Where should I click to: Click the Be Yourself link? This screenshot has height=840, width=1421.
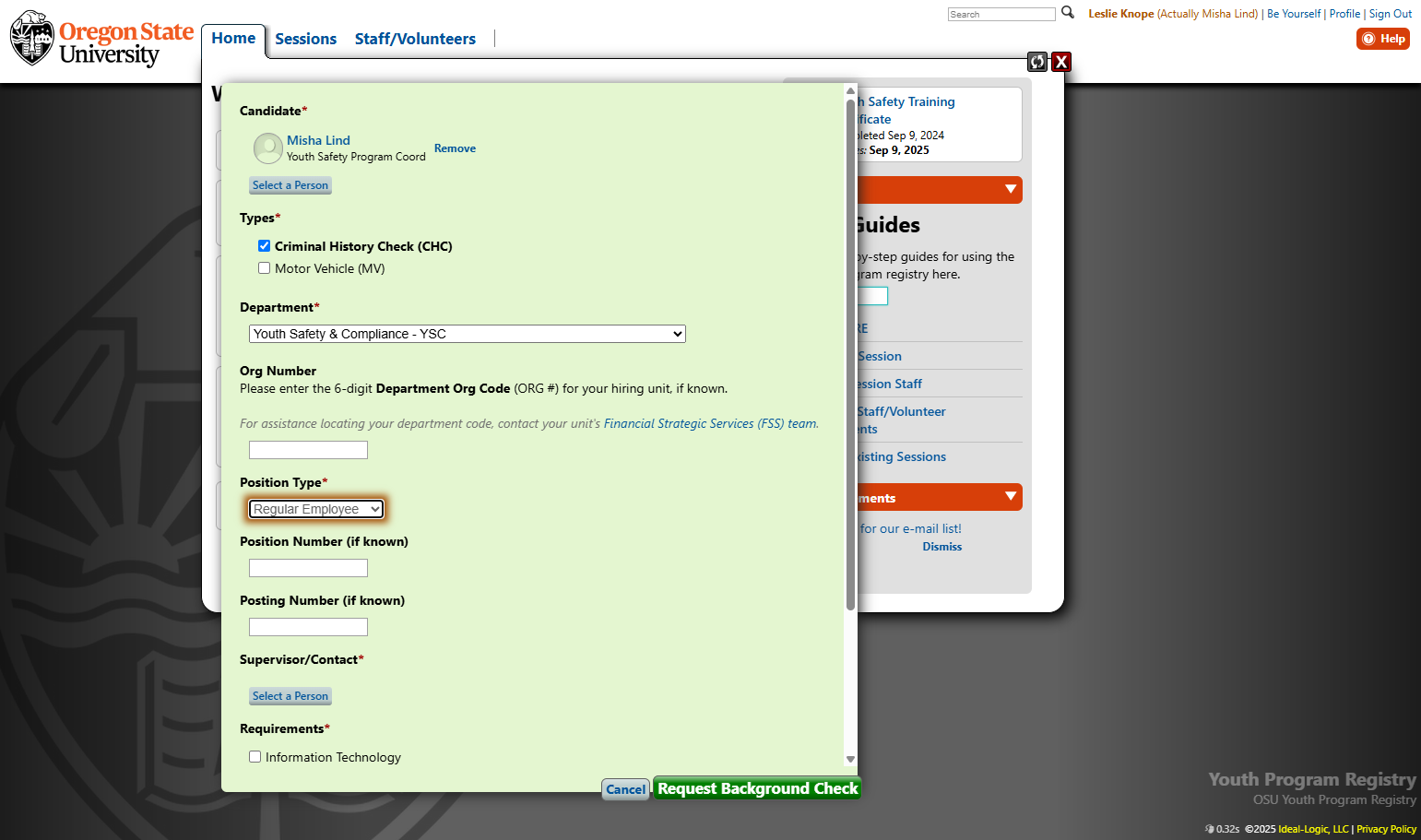[1294, 14]
